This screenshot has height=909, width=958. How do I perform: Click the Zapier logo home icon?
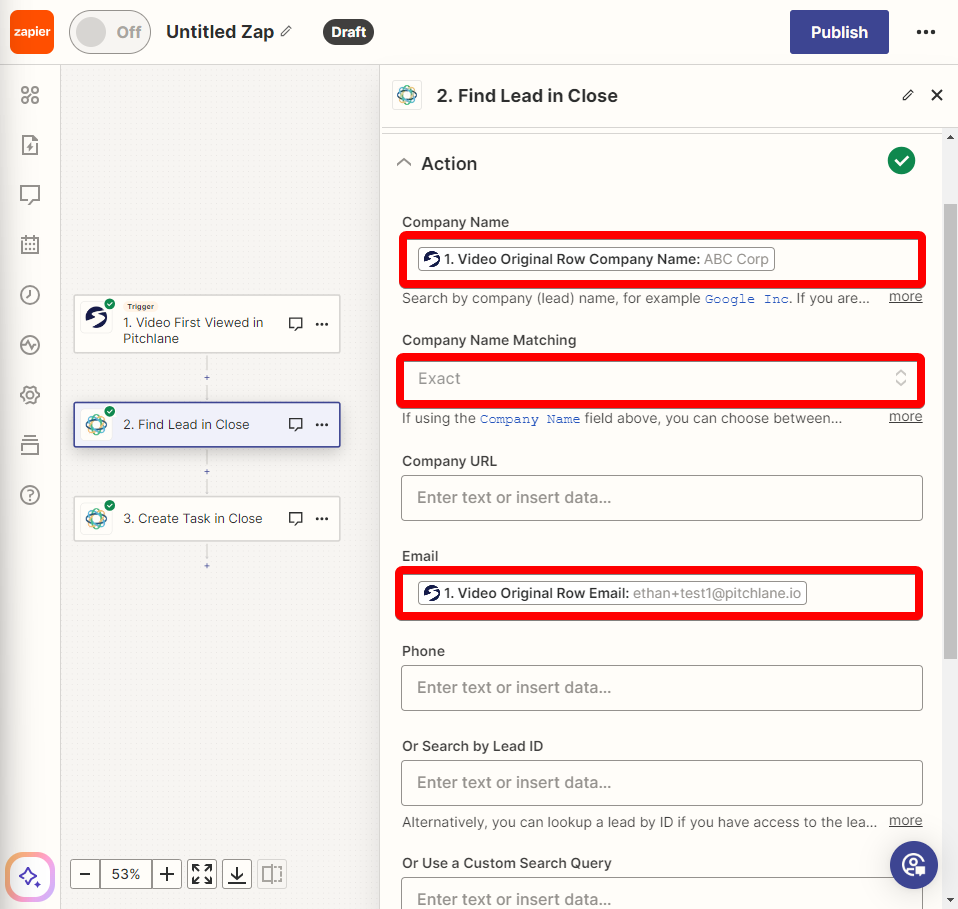pos(32,32)
